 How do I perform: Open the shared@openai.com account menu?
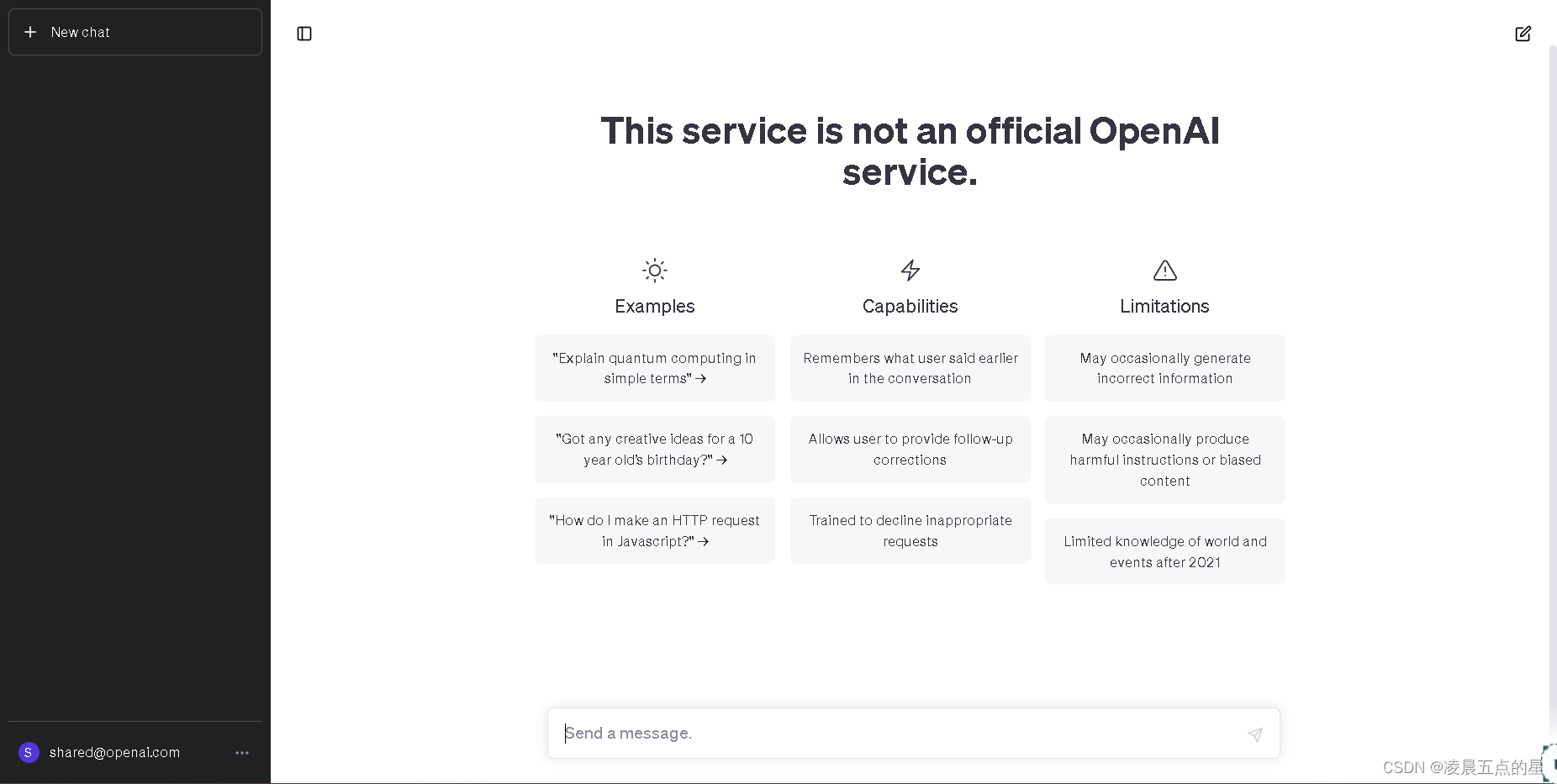[135, 752]
